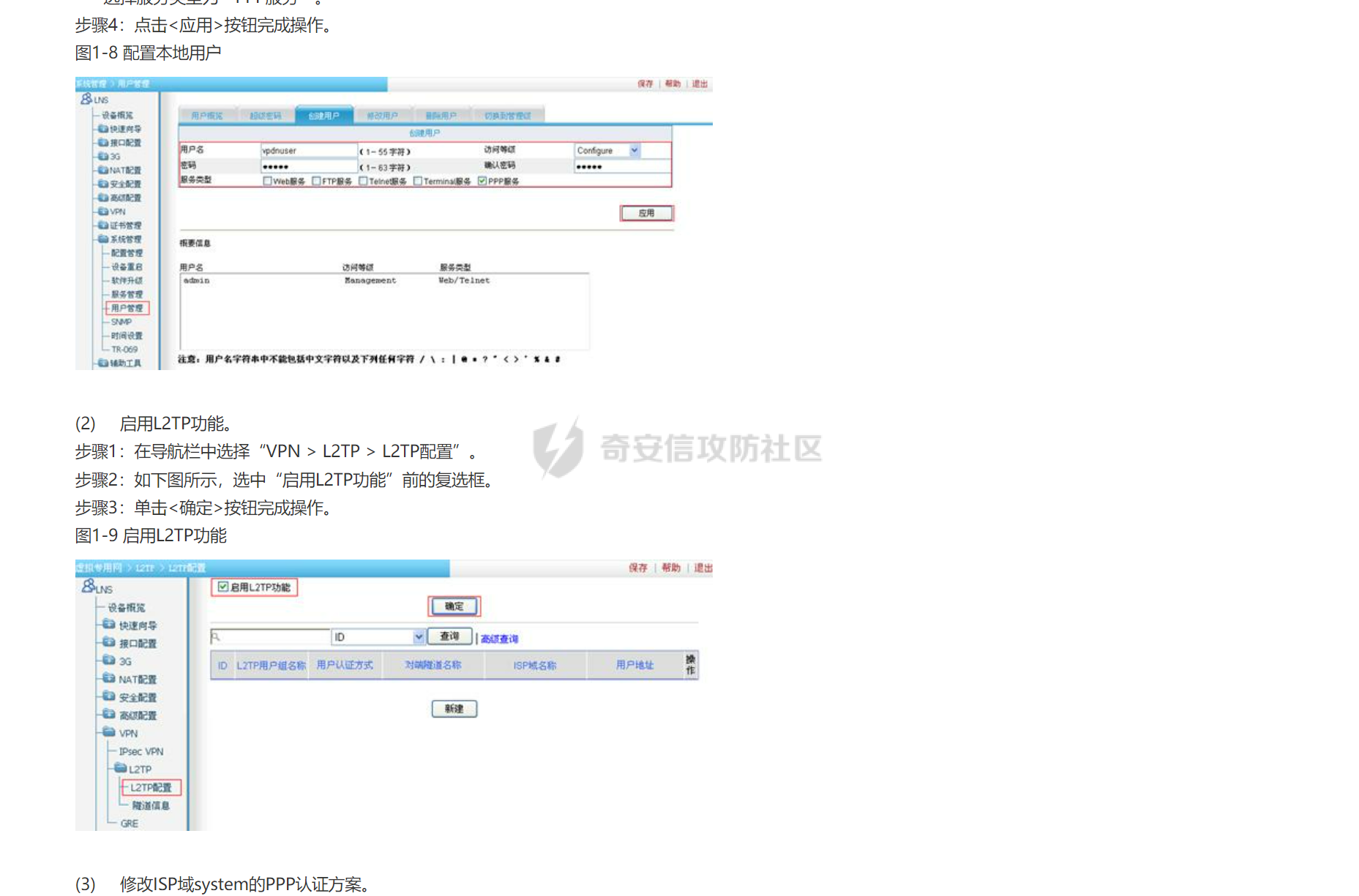
Task: Click the L2TP用户组名称 column header
Action: 271,665
